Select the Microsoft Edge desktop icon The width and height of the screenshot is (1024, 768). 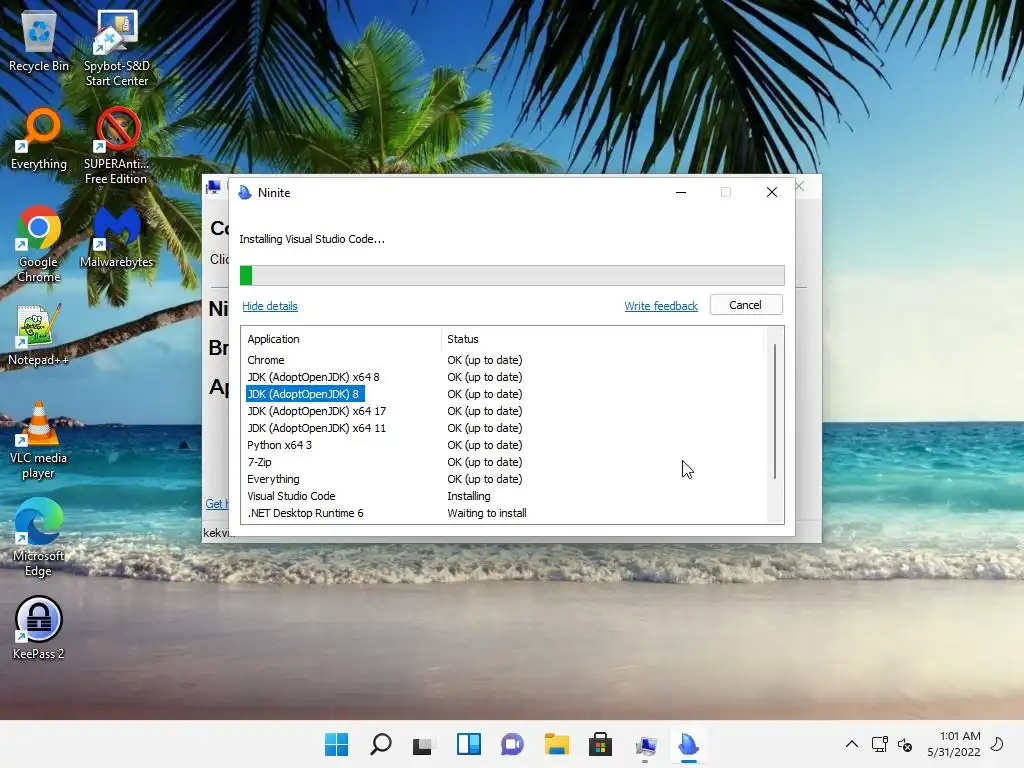tap(38, 537)
